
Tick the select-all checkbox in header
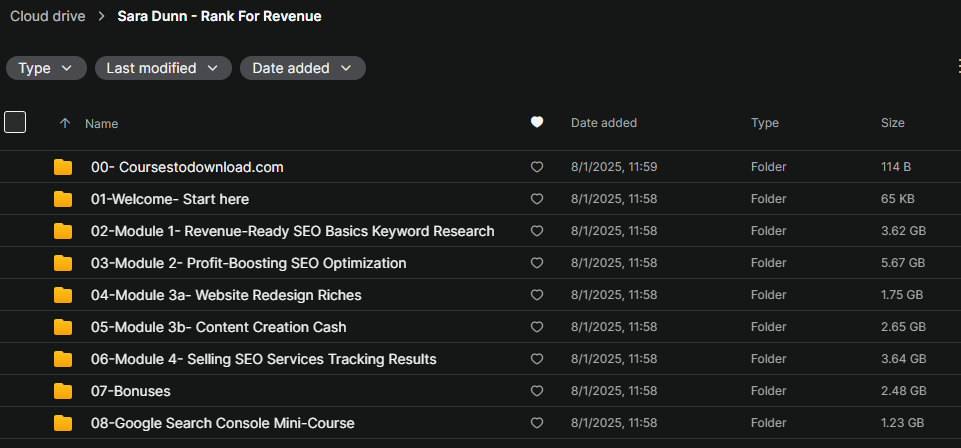15,122
